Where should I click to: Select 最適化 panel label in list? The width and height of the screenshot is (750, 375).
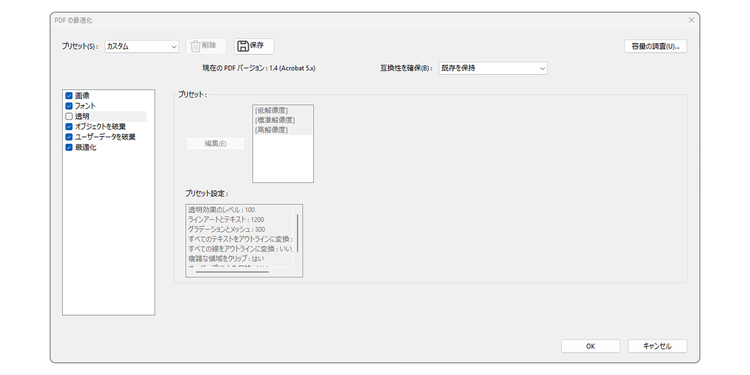point(86,147)
